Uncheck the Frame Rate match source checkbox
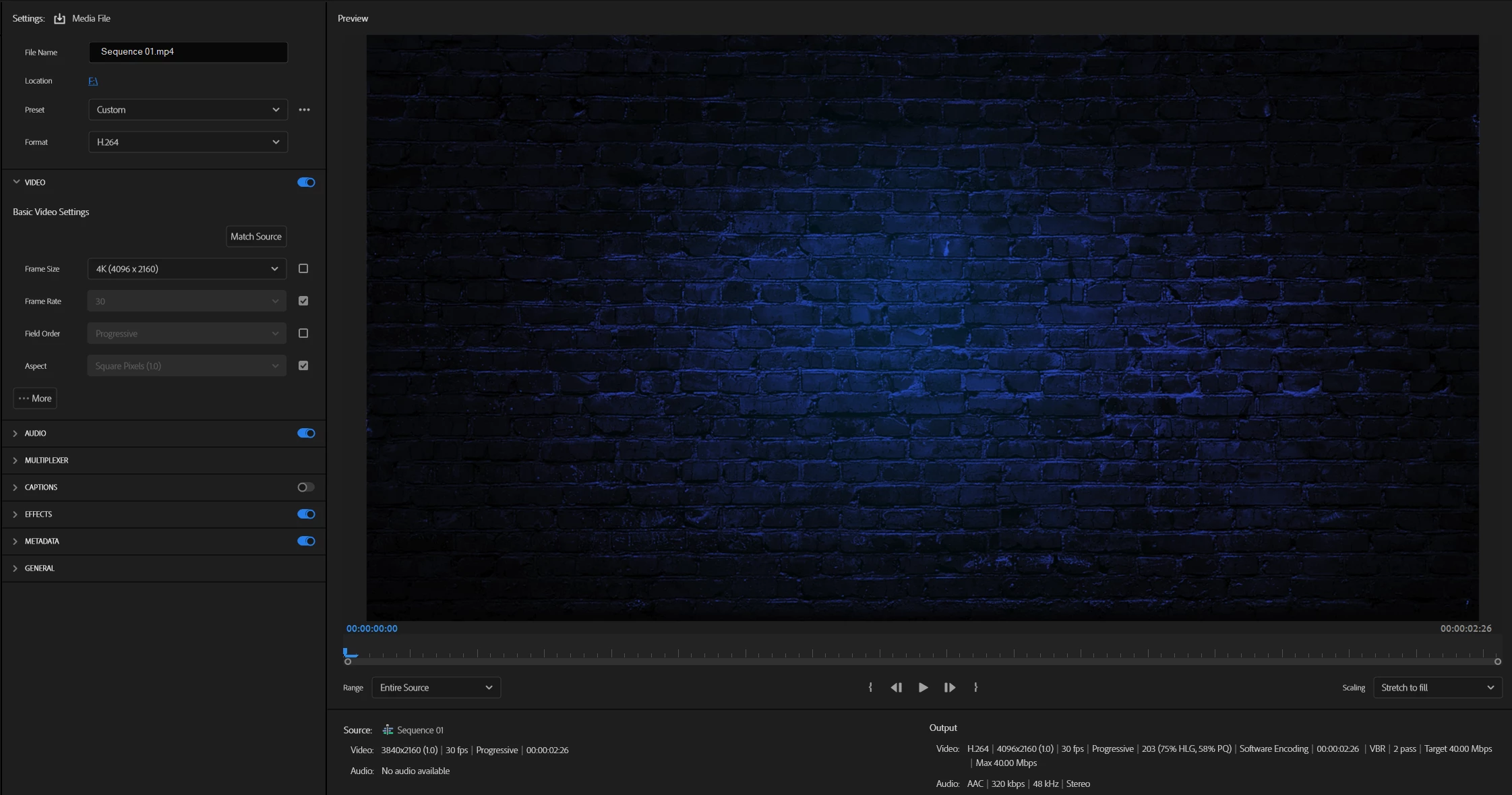The image size is (1512, 795). click(303, 301)
